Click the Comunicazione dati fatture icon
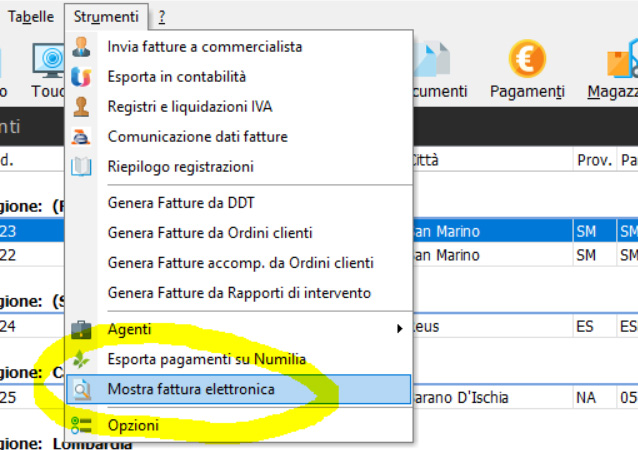The height and width of the screenshot is (450, 638). click(x=81, y=137)
